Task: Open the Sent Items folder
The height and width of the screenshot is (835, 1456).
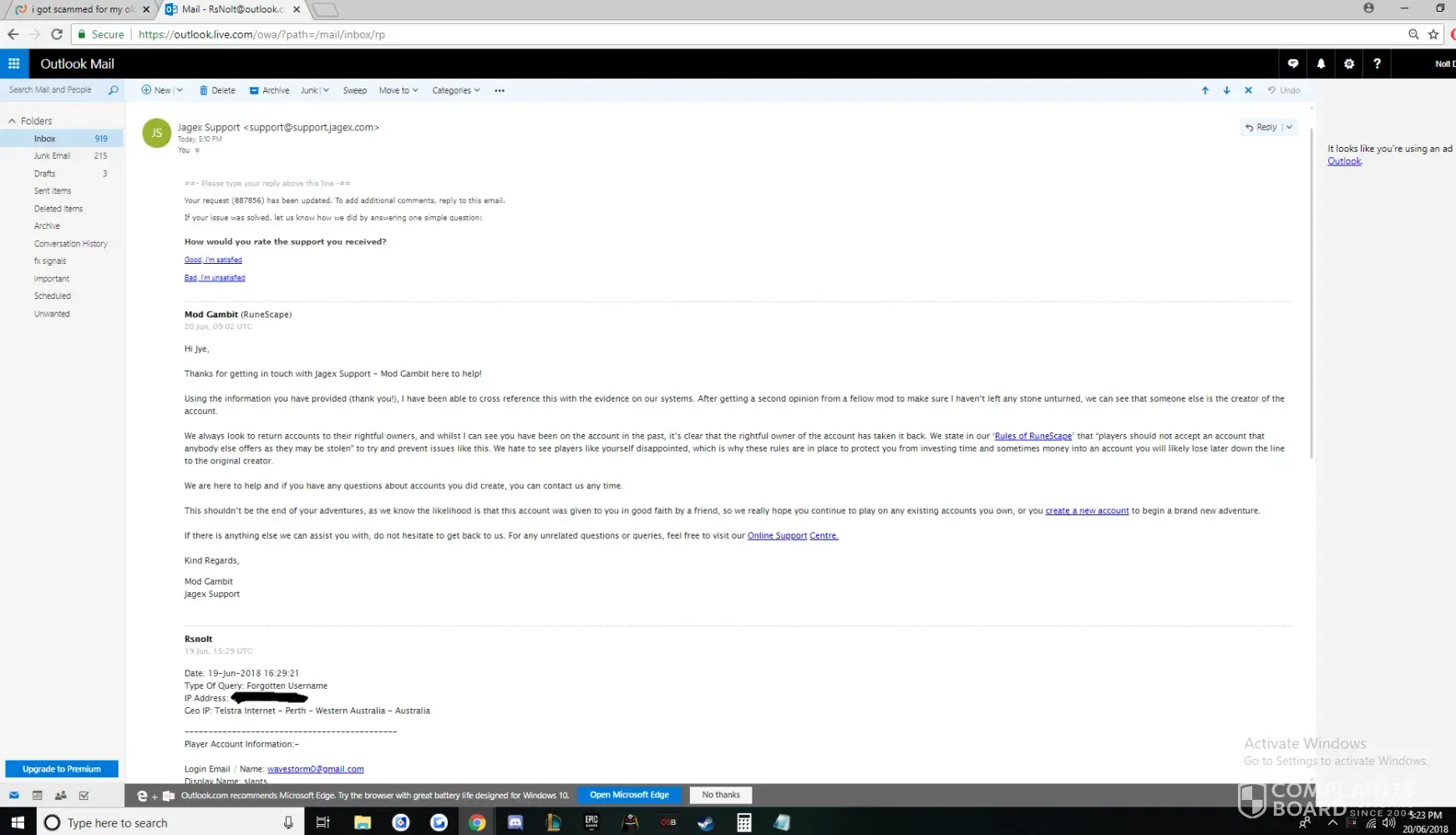Action: click(53, 191)
